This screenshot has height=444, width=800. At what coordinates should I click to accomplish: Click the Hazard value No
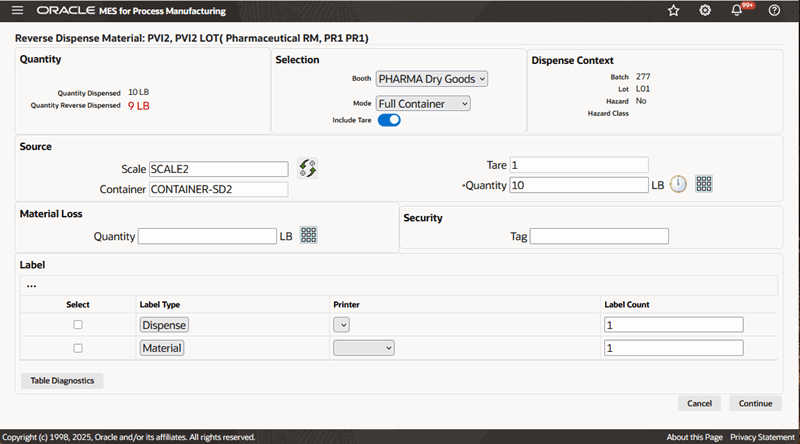641,101
